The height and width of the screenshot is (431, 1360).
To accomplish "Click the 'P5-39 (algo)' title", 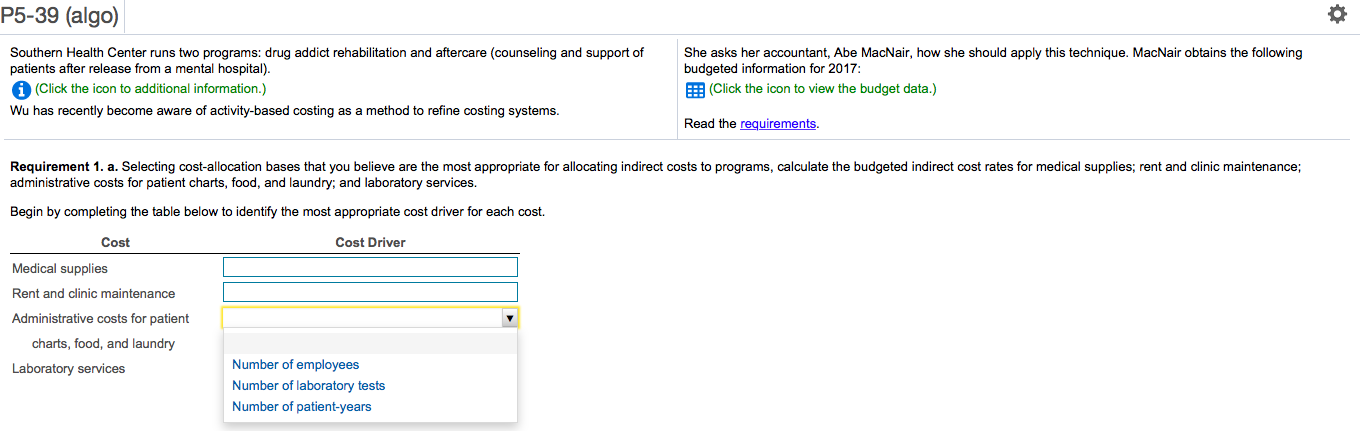I will (x=60, y=15).
